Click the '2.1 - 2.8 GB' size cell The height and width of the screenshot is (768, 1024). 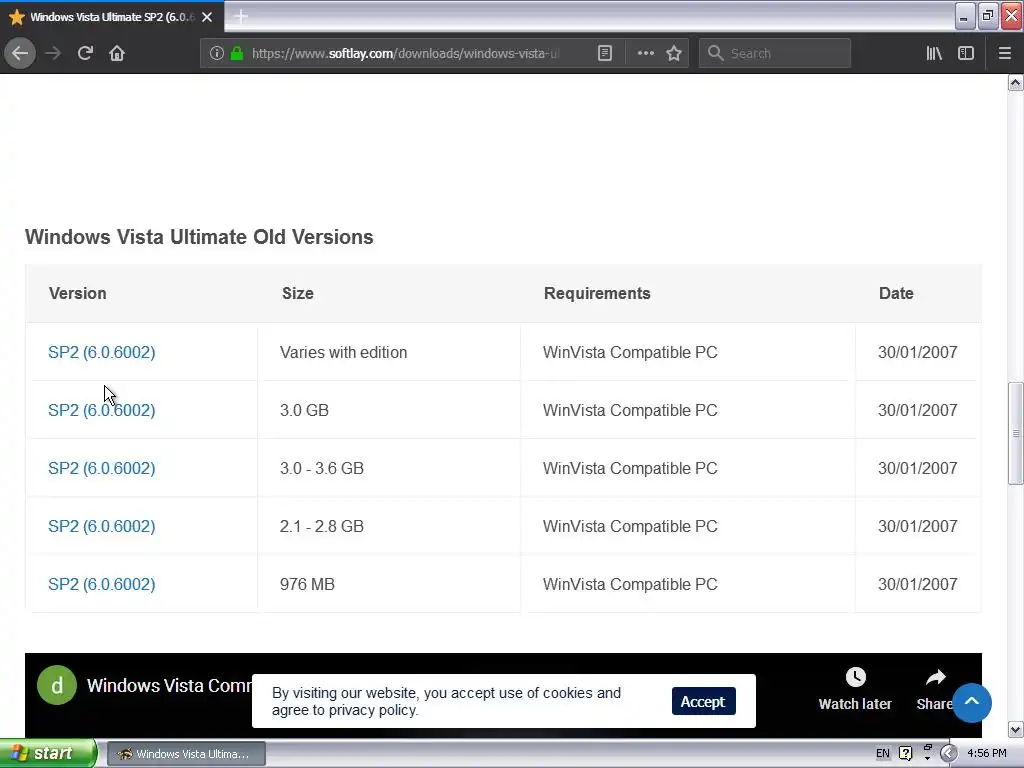pyautogui.click(x=321, y=526)
